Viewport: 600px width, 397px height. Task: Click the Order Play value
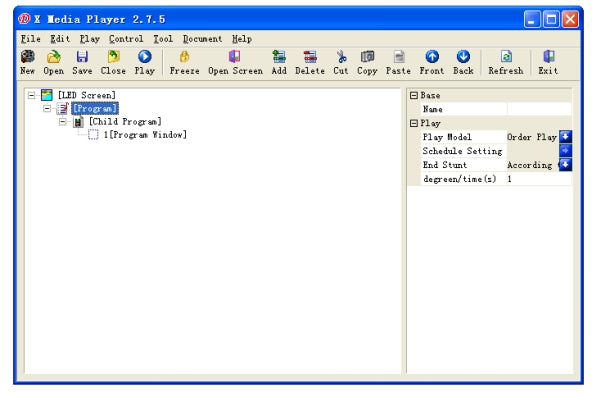coord(532,137)
